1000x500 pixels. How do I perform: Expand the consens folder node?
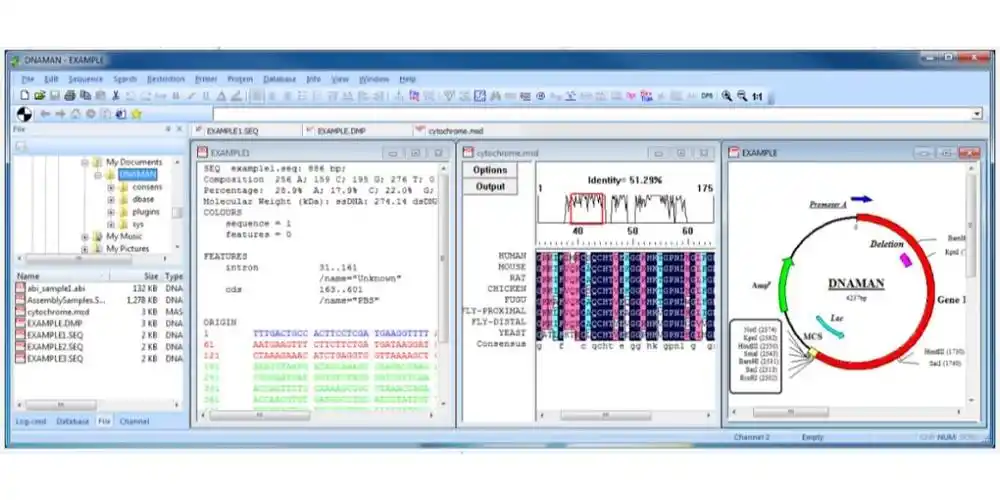pyautogui.click(x=111, y=188)
